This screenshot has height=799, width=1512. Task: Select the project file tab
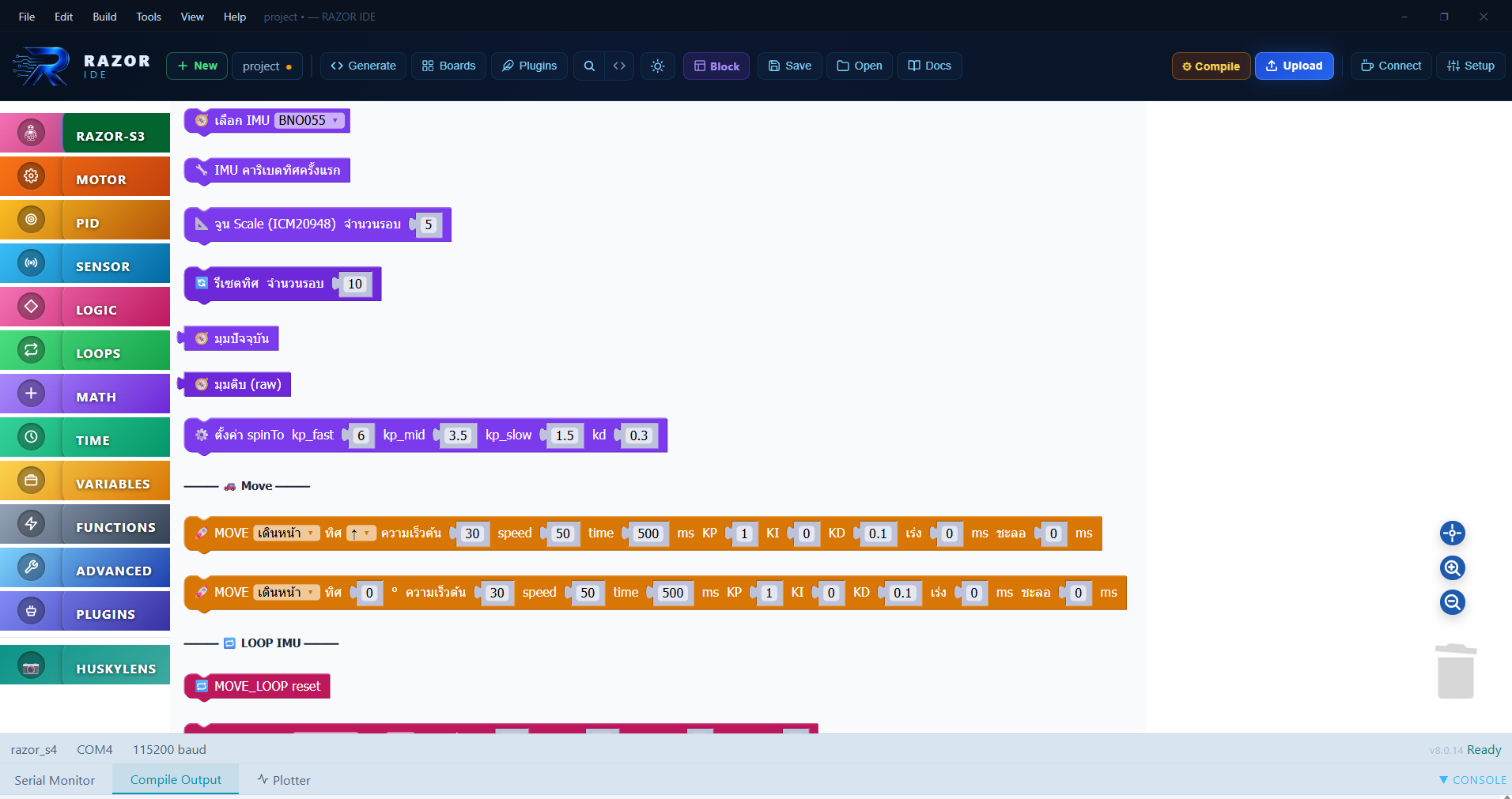267,66
